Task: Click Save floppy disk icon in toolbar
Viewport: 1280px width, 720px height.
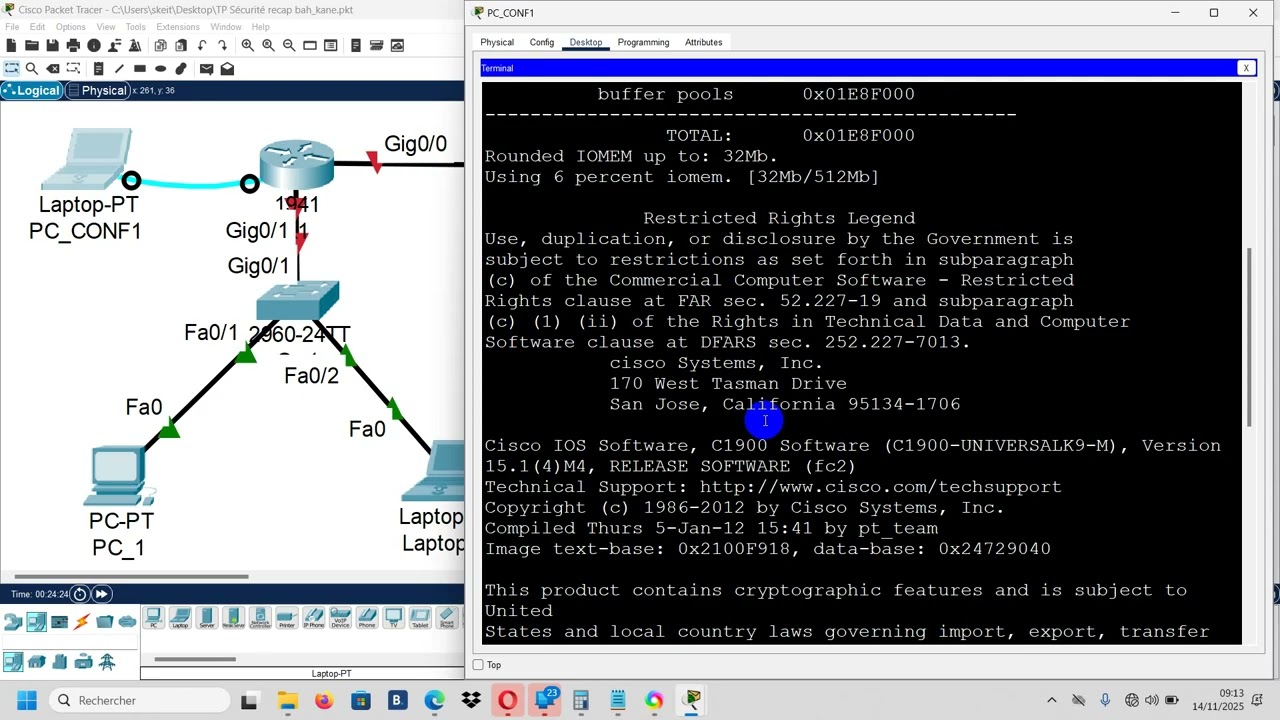Action: pos(52,45)
